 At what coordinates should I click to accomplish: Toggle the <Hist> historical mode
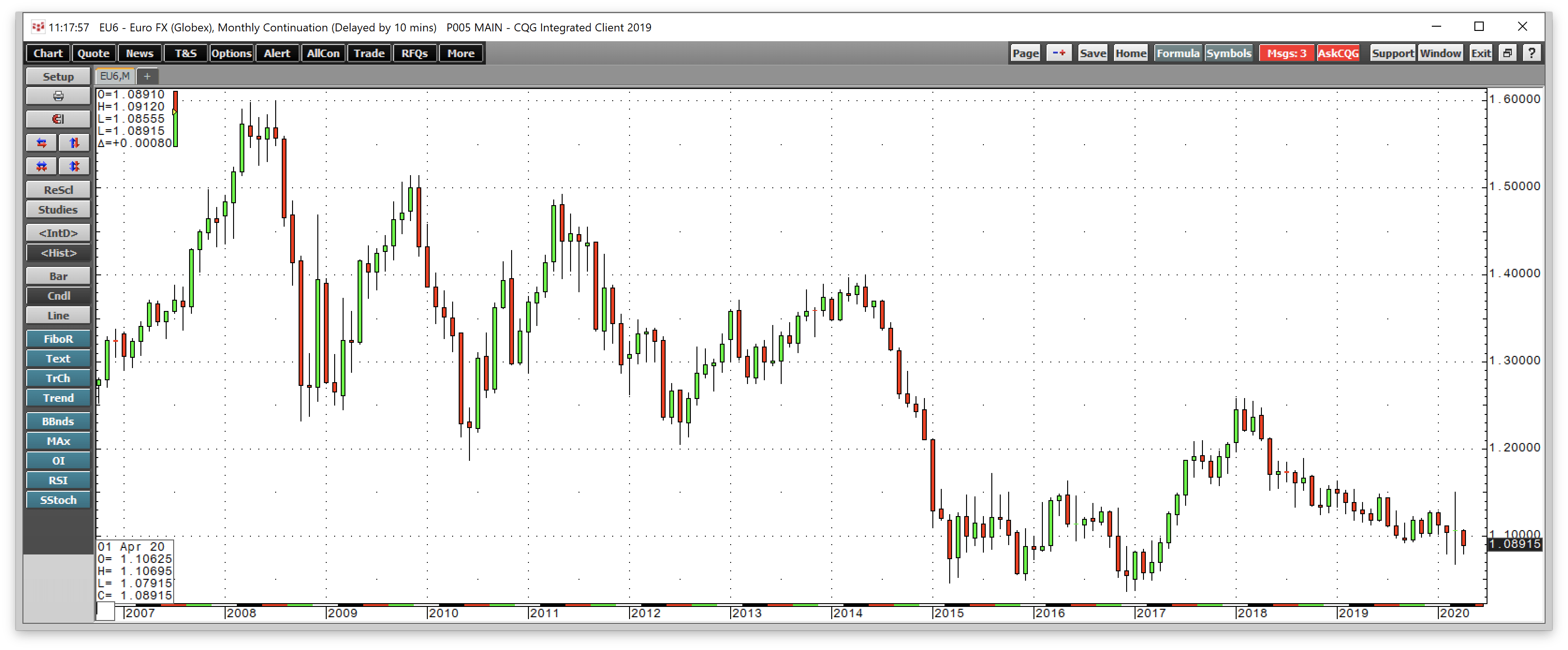click(58, 253)
